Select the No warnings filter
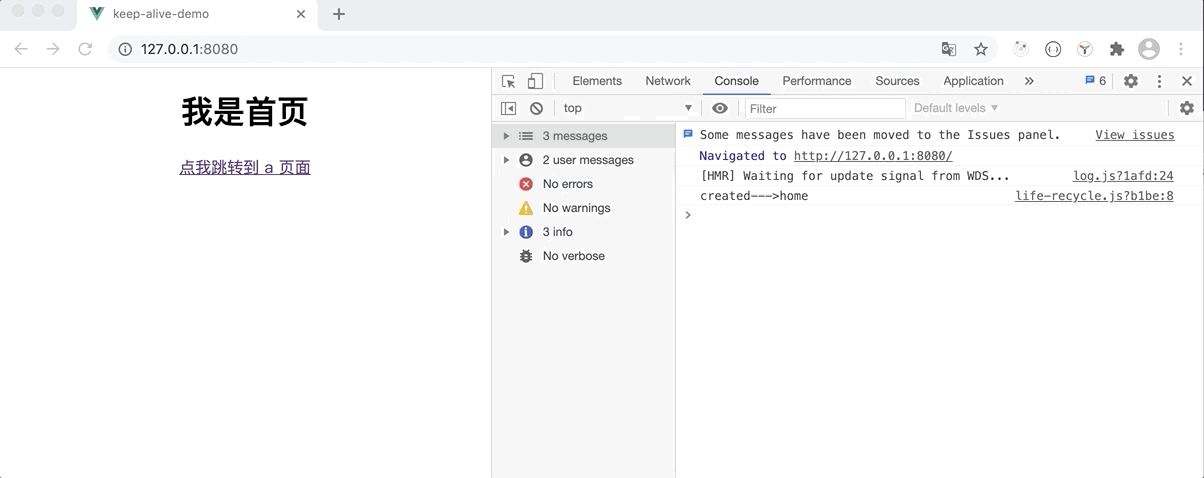1204x478 pixels. click(584, 208)
